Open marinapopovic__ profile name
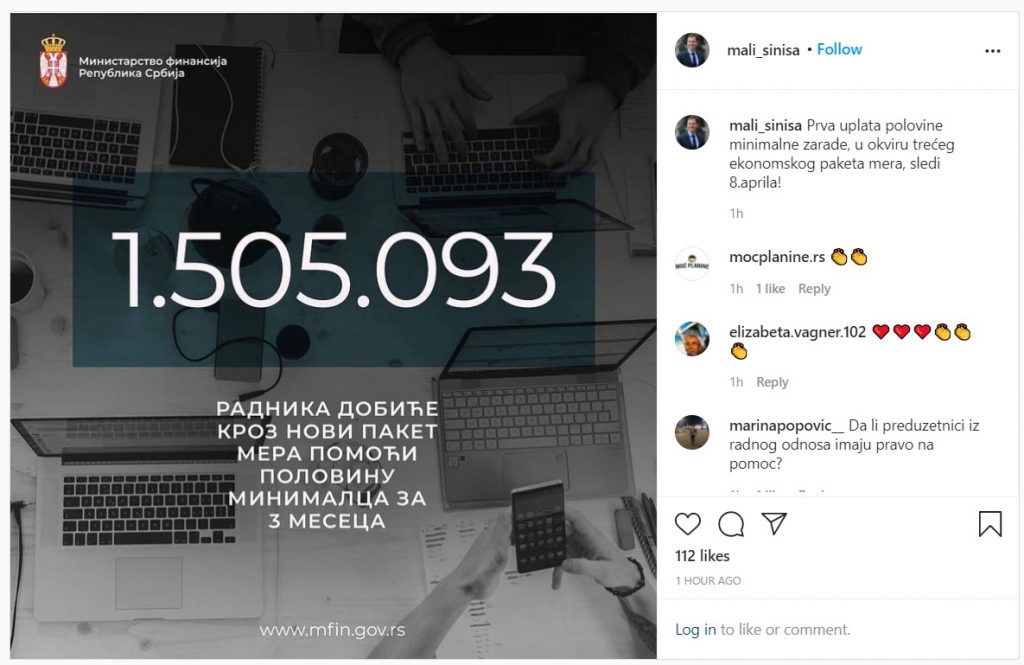The height and width of the screenshot is (665, 1024). (x=786, y=426)
